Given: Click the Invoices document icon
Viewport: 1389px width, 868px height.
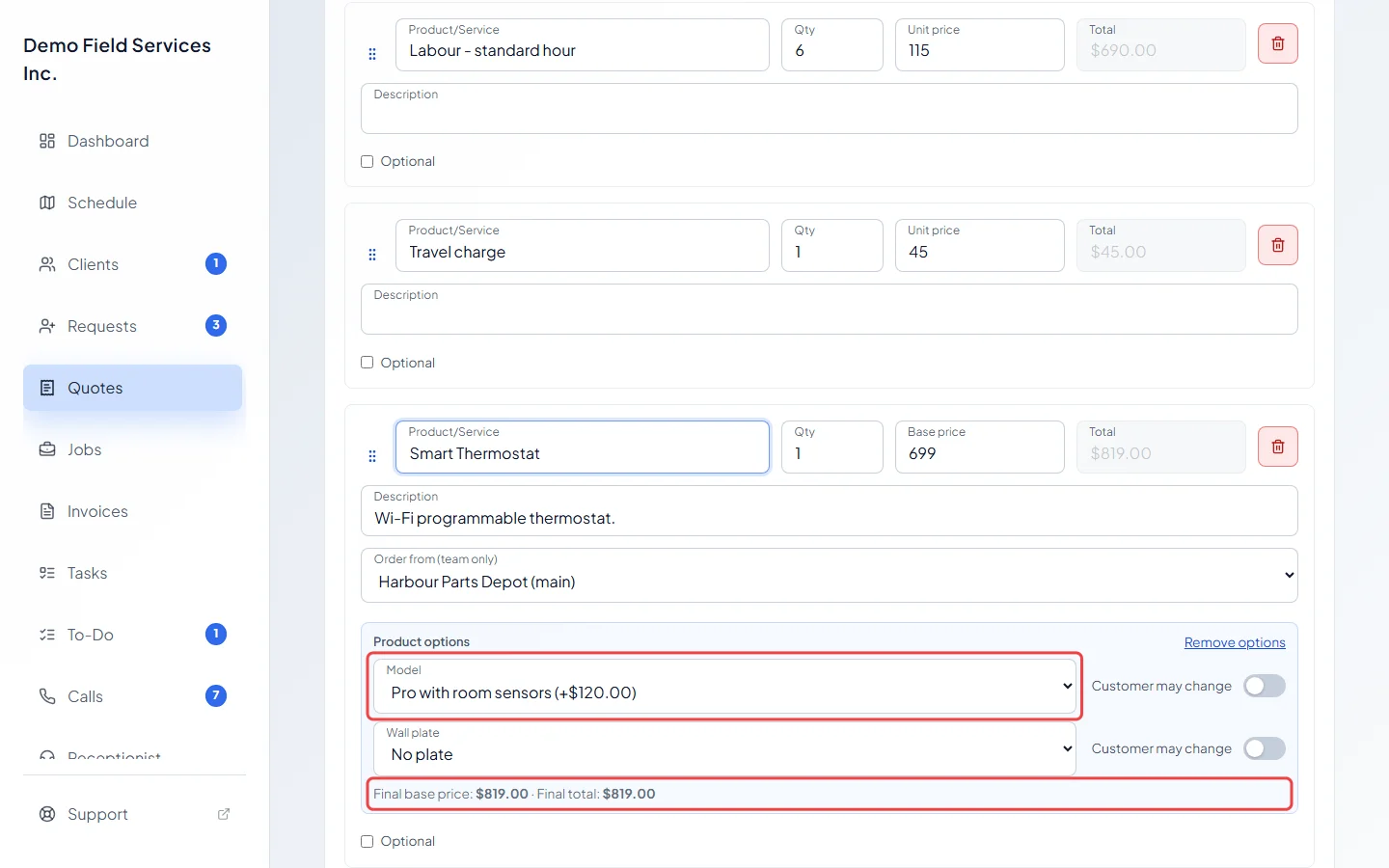Looking at the screenshot, I should click(47, 511).
